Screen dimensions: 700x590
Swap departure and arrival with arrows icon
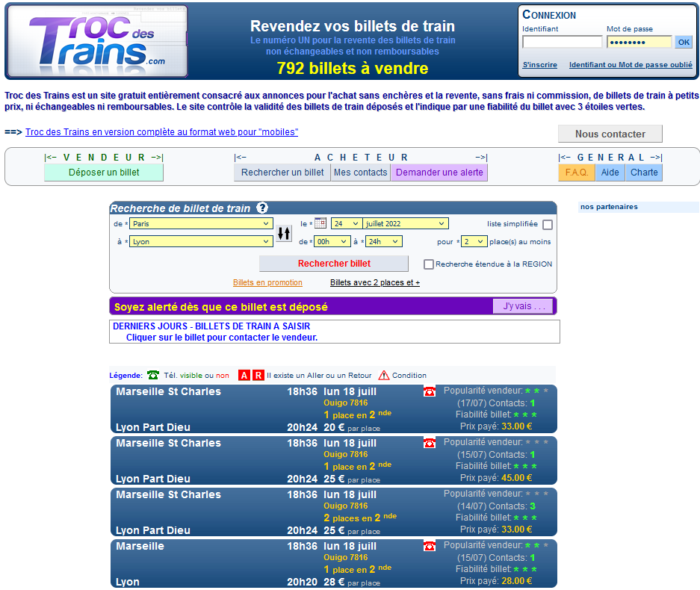pos(283,233)
